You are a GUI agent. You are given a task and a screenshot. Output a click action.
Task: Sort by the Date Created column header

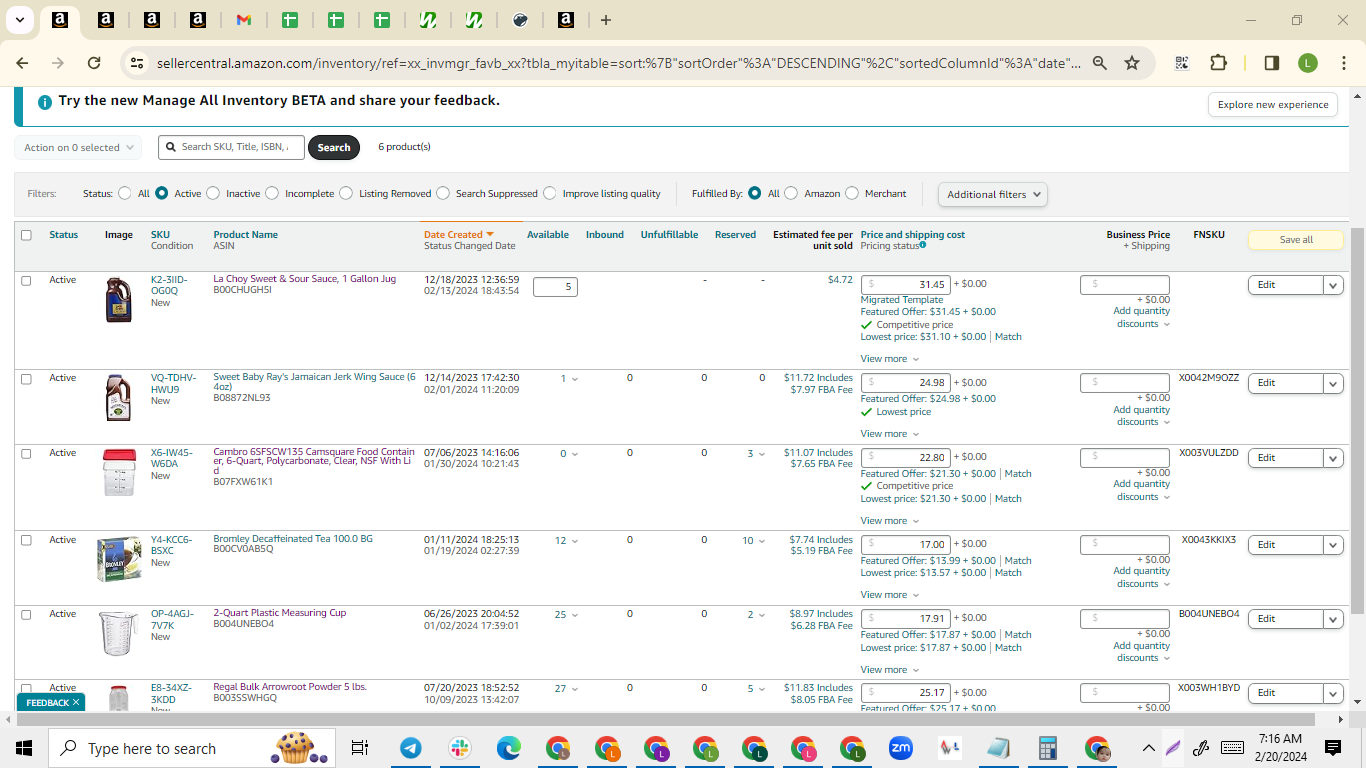(453, 235)
